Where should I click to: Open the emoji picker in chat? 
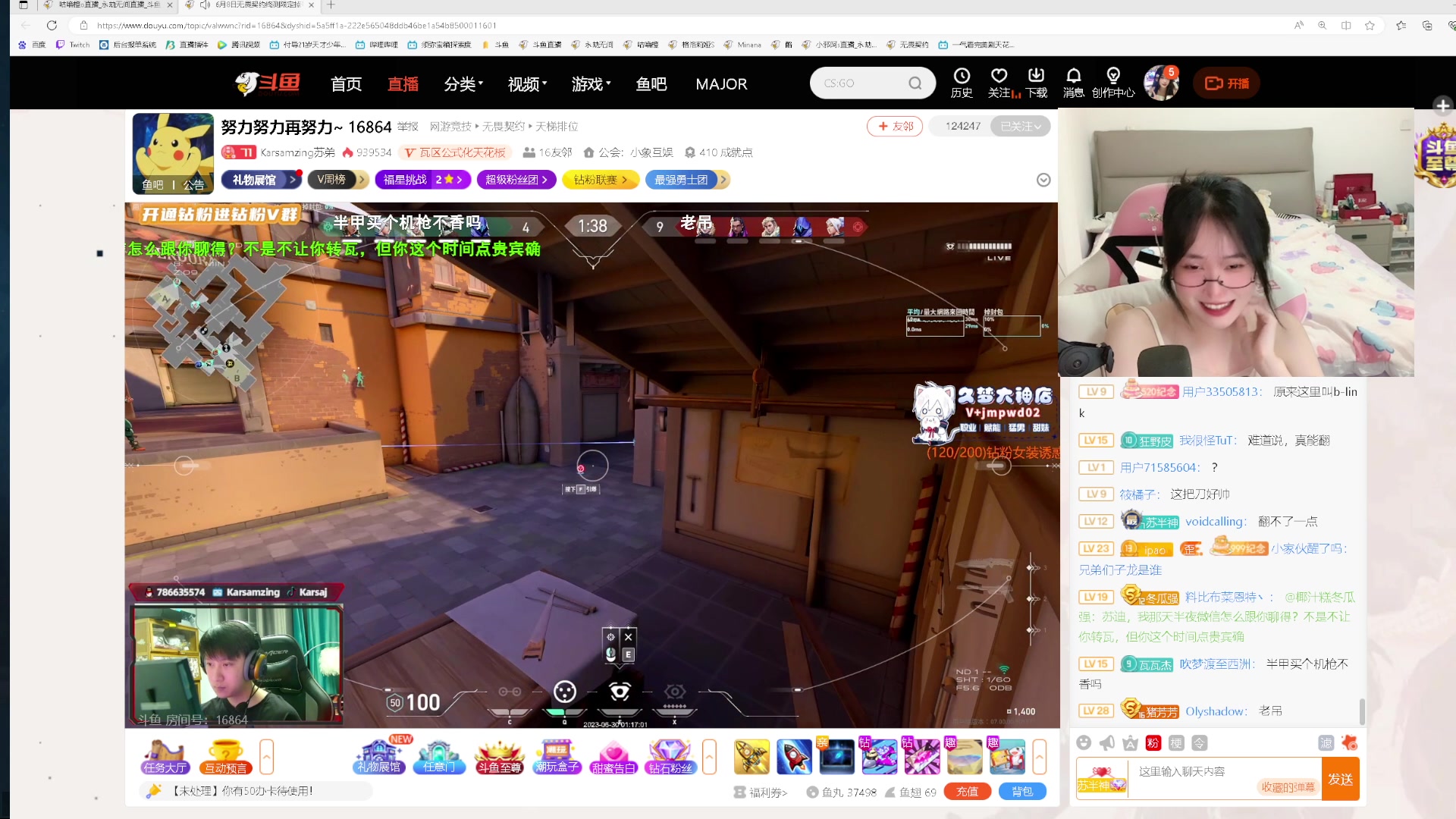(1084, 743)
